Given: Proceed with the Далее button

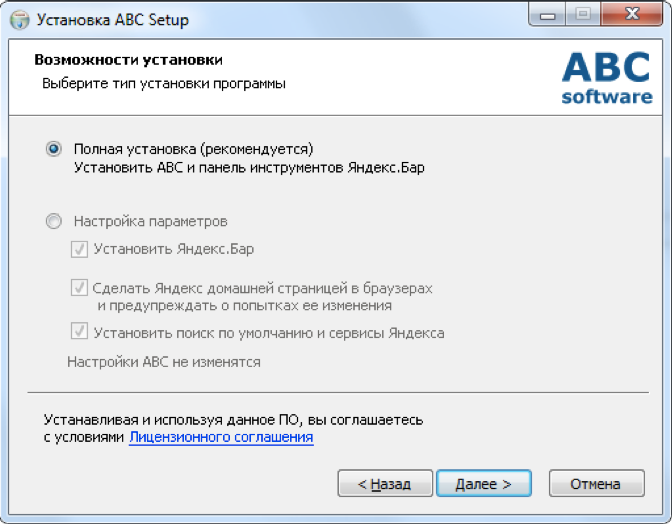Looking at the screenshot, I should [x=483, y=484].
